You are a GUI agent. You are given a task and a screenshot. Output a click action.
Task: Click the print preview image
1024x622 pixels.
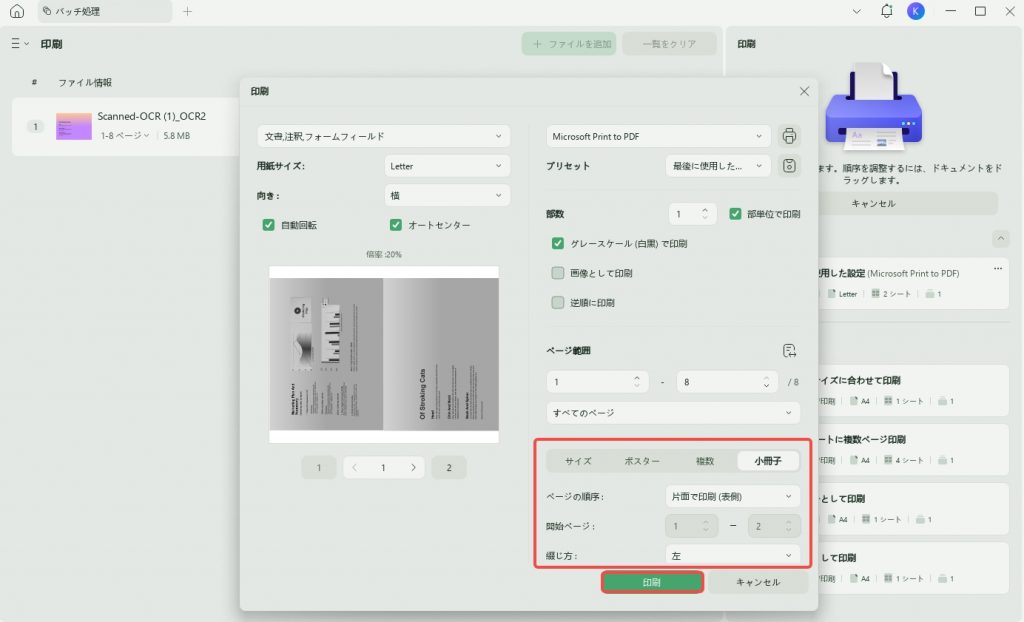click(384, 355)
